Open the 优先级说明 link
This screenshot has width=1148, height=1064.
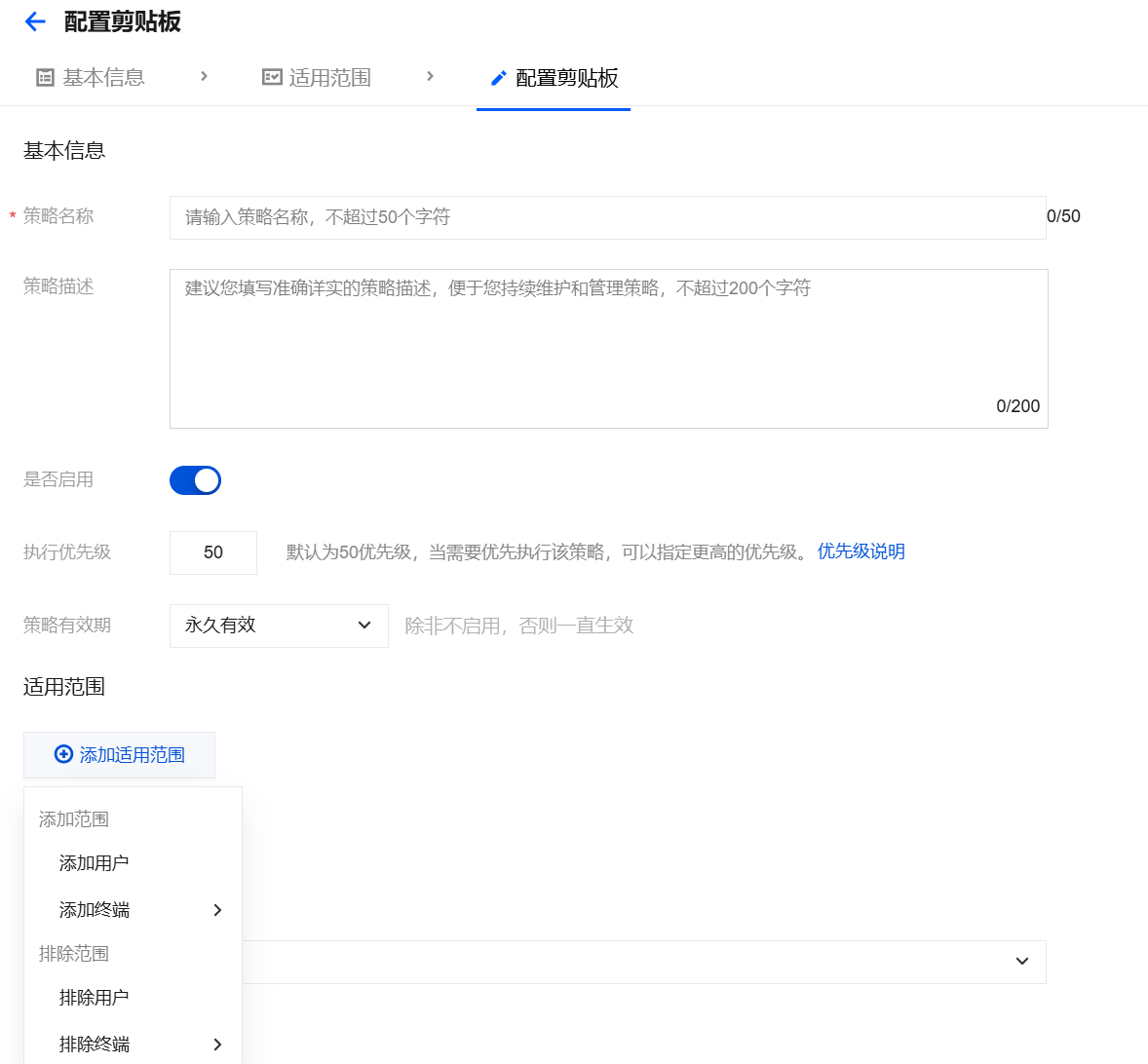[861, 551]
